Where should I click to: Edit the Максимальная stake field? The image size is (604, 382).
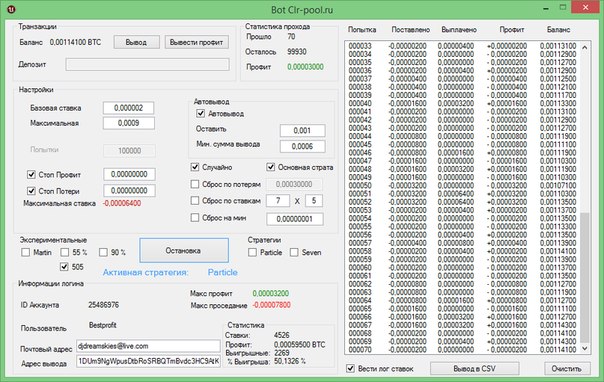tap(129, 123)
